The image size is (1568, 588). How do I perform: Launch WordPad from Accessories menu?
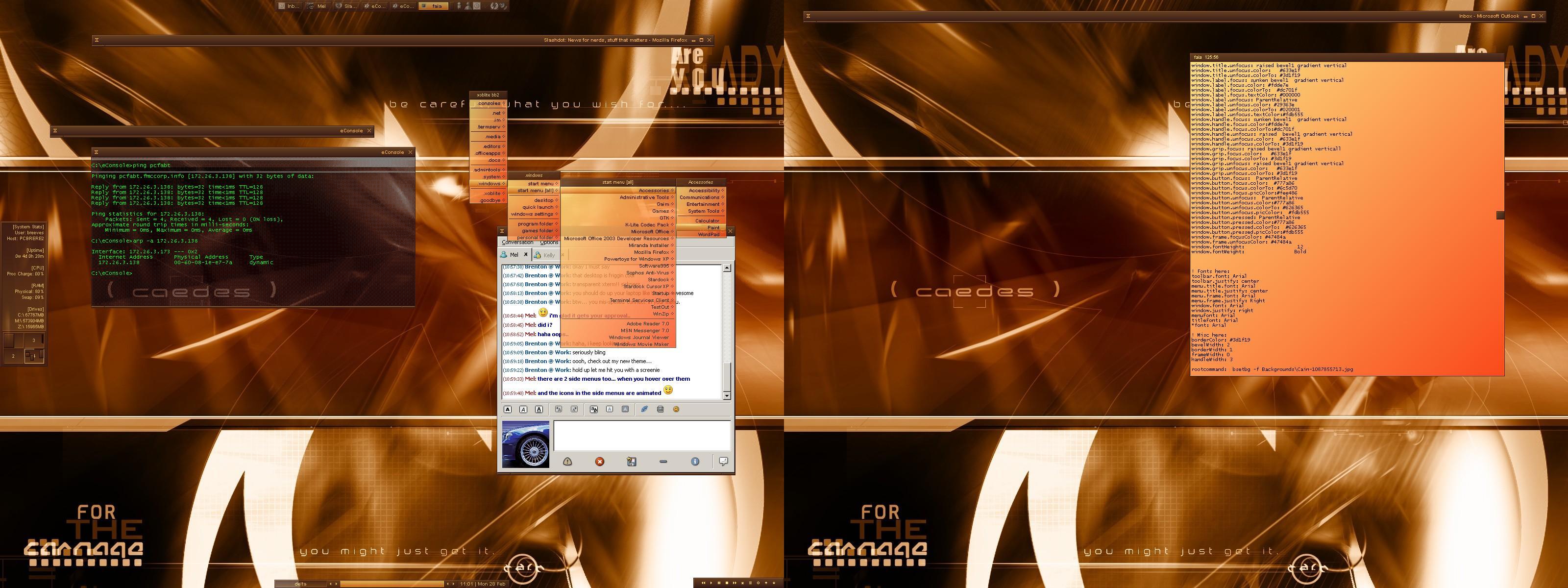pyautogui.click(x=701, y=234)
